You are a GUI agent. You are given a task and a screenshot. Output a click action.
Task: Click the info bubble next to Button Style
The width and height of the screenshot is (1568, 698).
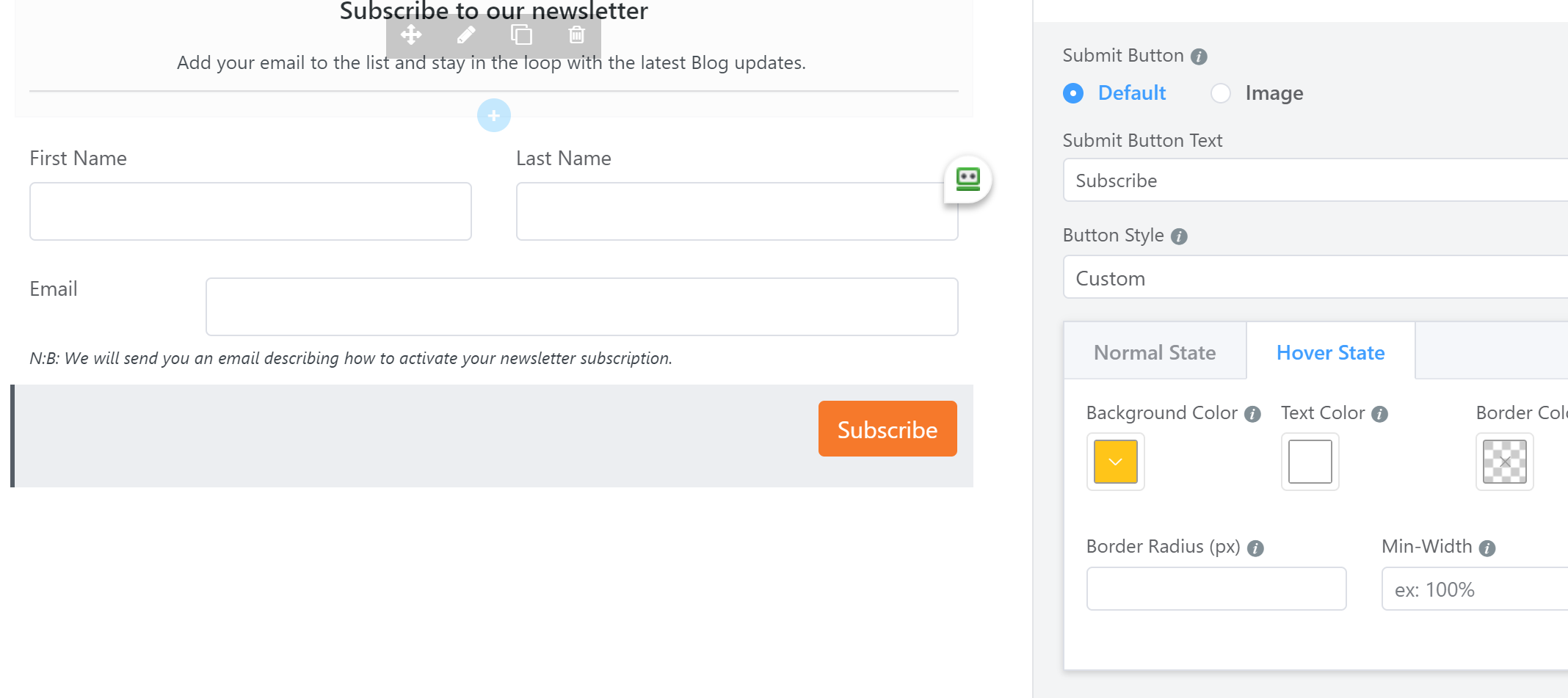point(1179,236)
